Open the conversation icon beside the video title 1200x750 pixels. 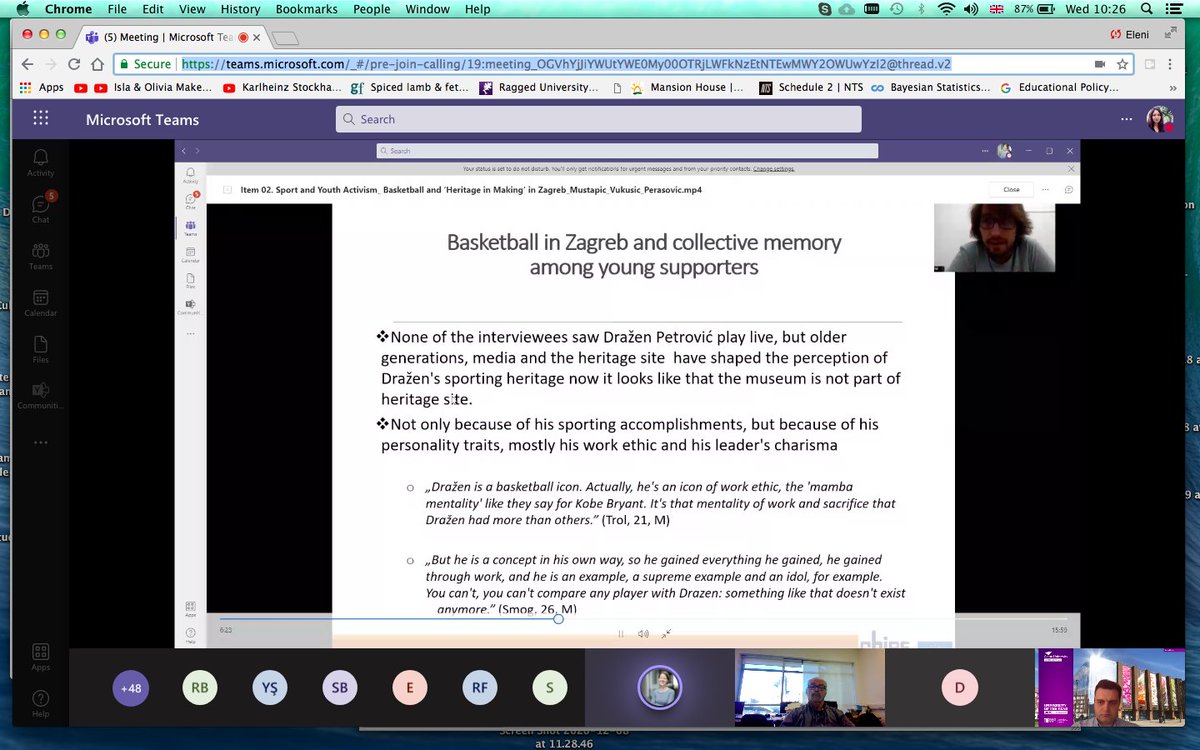tap(1068, 189)
